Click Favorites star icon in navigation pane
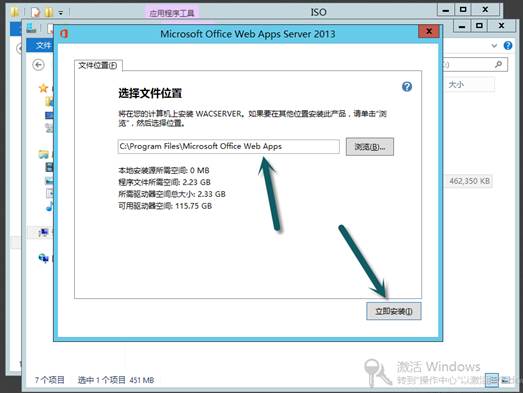Image resolution: width=523 pixels, height=393 pixels. point(43,88)
